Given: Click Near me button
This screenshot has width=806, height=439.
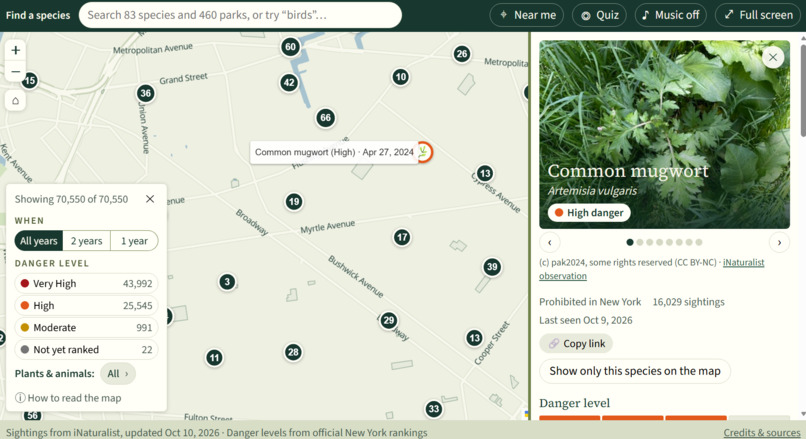Looking at the screenshot, I should [527, 15].
